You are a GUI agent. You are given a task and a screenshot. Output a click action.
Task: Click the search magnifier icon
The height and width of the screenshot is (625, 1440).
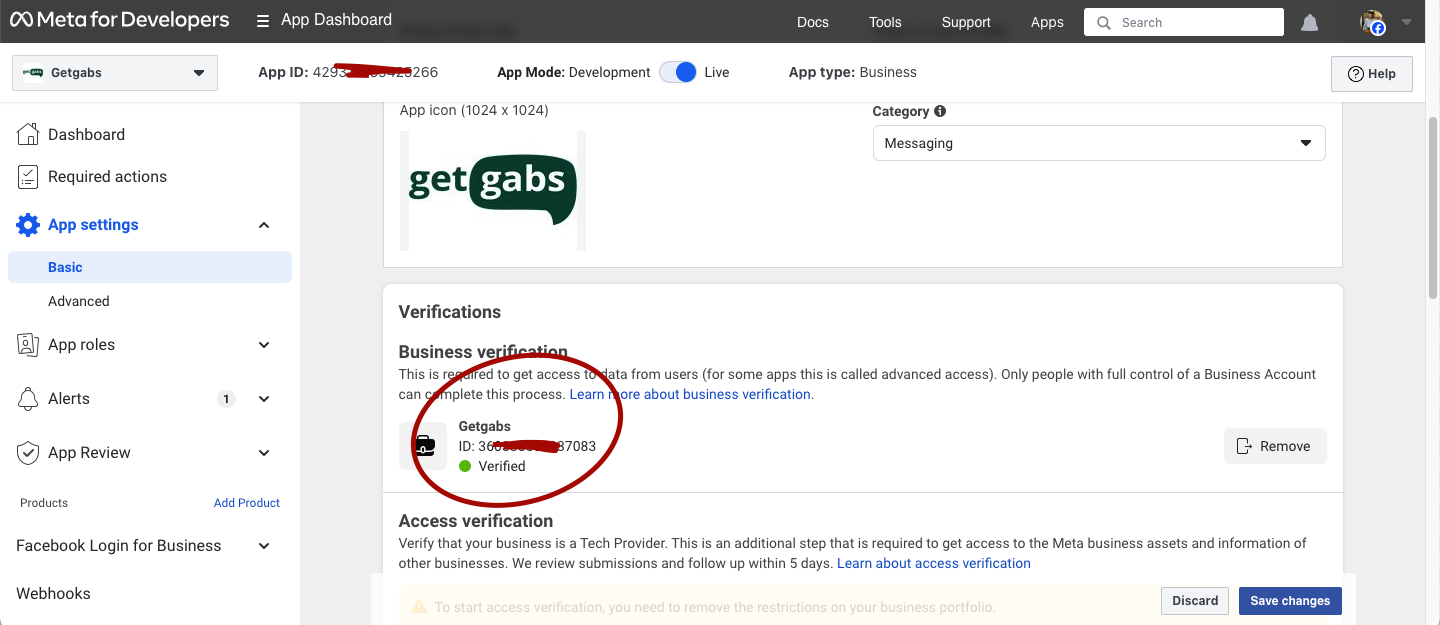[1104, 22]
